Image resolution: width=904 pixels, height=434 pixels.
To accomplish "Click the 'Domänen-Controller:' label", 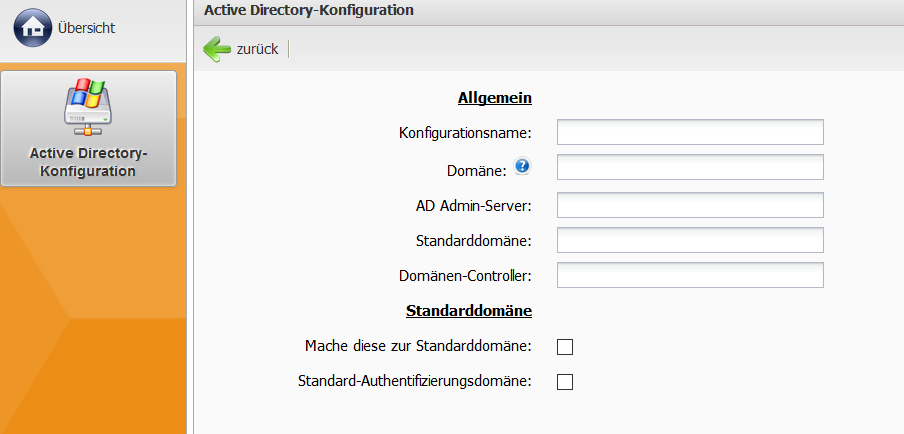I will (465, 276).
